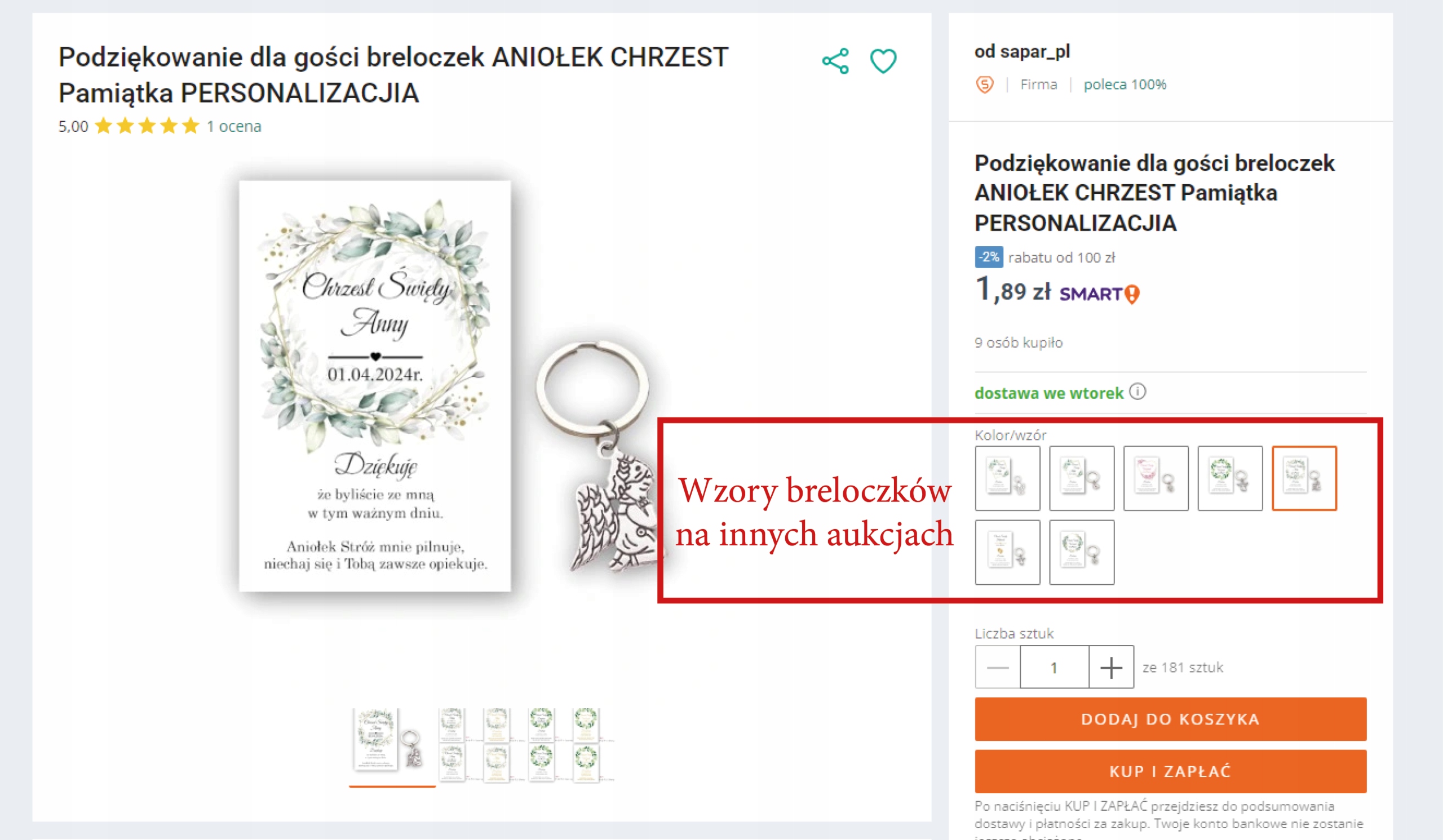Viewport: 1443px width, 840px height.
Task: Open the 1 ocena rating link
Action: pyautogui.click(x=233, y=126)
